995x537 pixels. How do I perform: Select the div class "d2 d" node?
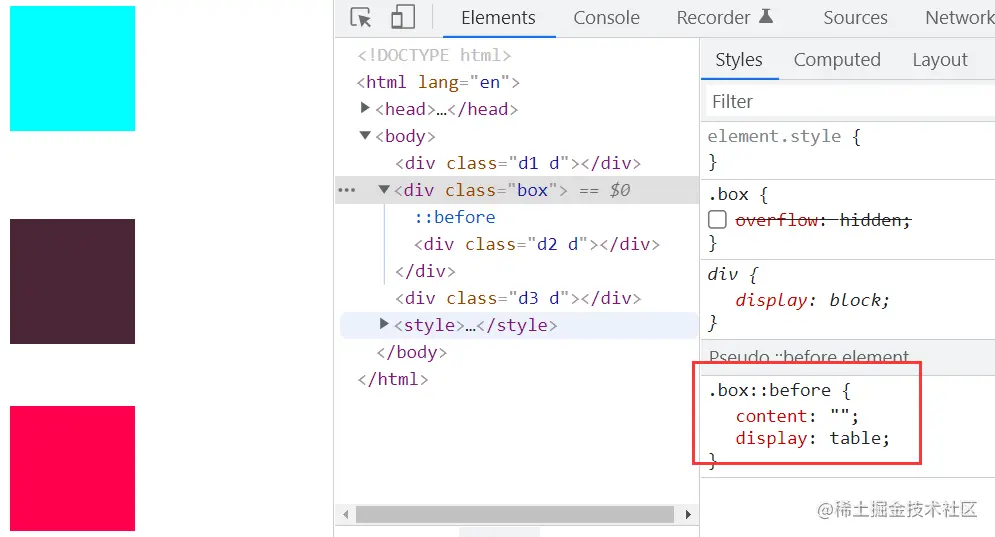pyautogui.click(x=537, y=244)
